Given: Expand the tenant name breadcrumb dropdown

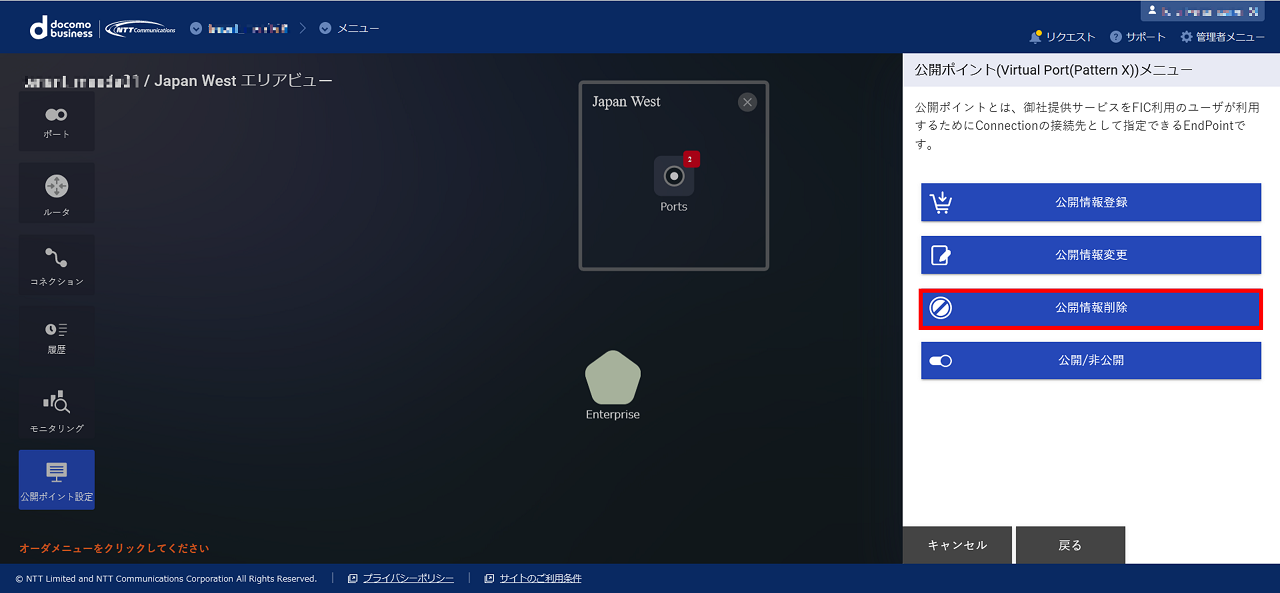Looking at the screenshot, I should click(x=239, y=28).
